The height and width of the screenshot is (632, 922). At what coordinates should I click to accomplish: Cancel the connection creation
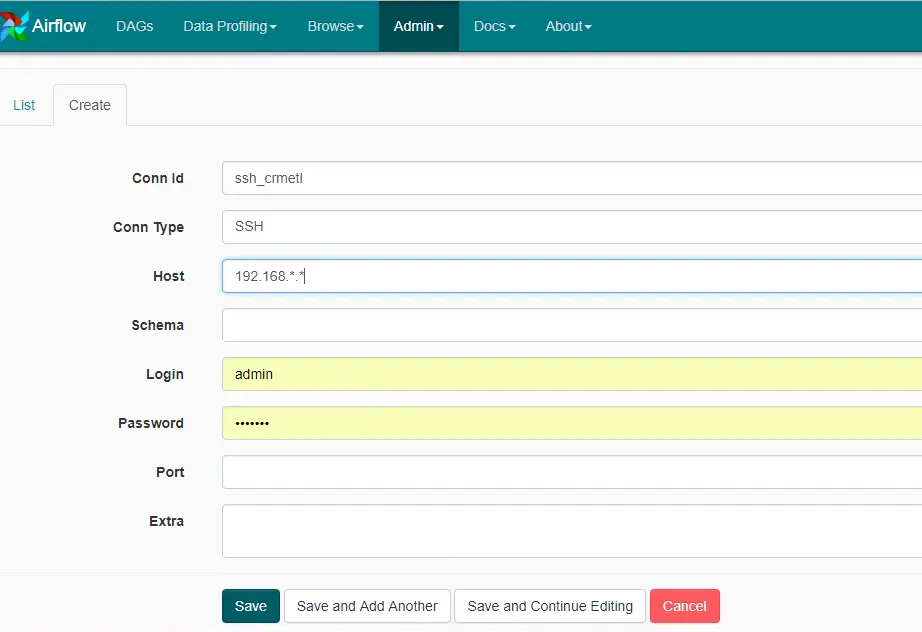tap(684, 606)
